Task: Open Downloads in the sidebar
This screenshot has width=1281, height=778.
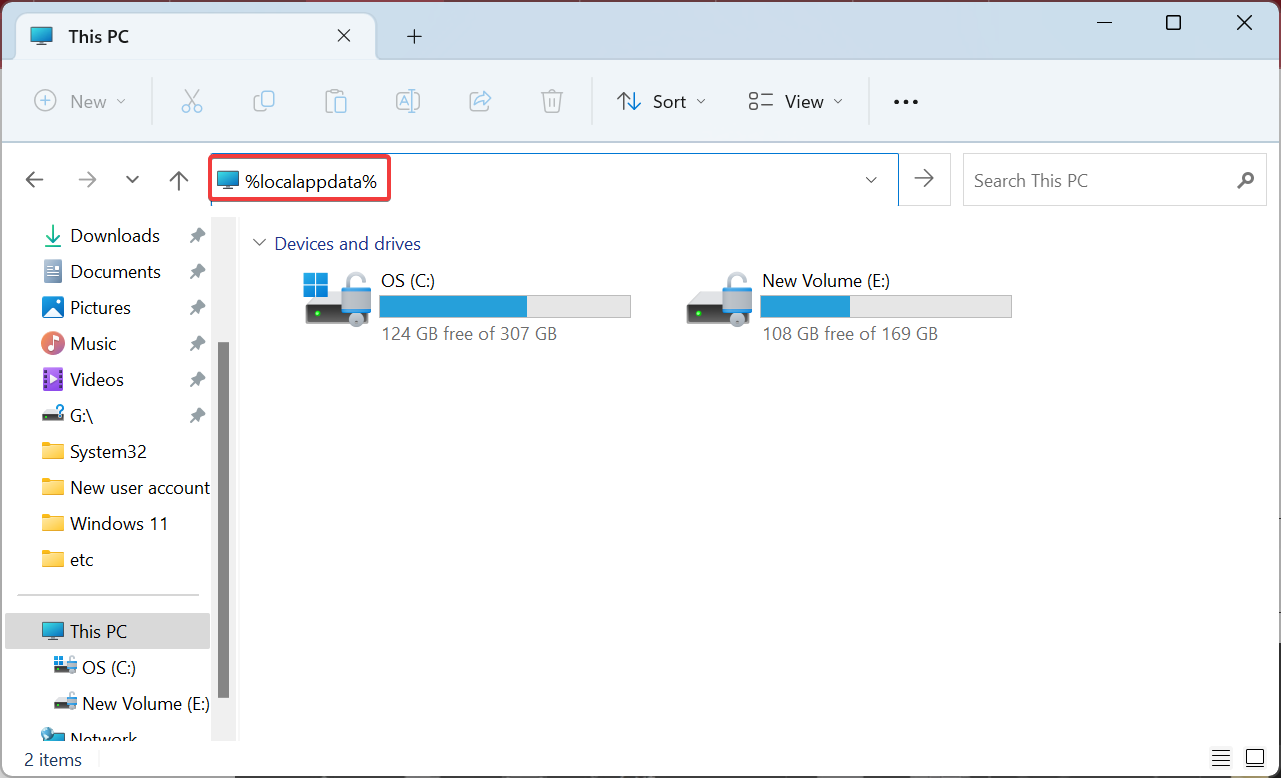Action: (115, 236)
